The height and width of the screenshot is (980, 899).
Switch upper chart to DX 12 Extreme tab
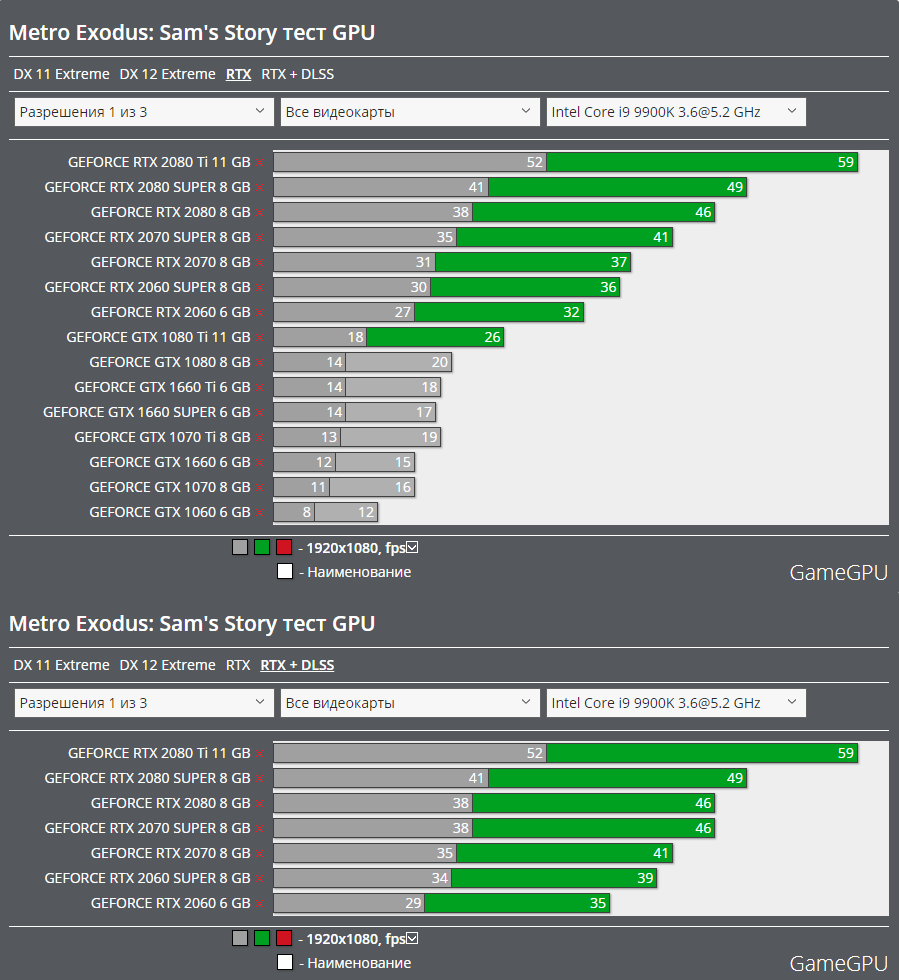[168, 74]
